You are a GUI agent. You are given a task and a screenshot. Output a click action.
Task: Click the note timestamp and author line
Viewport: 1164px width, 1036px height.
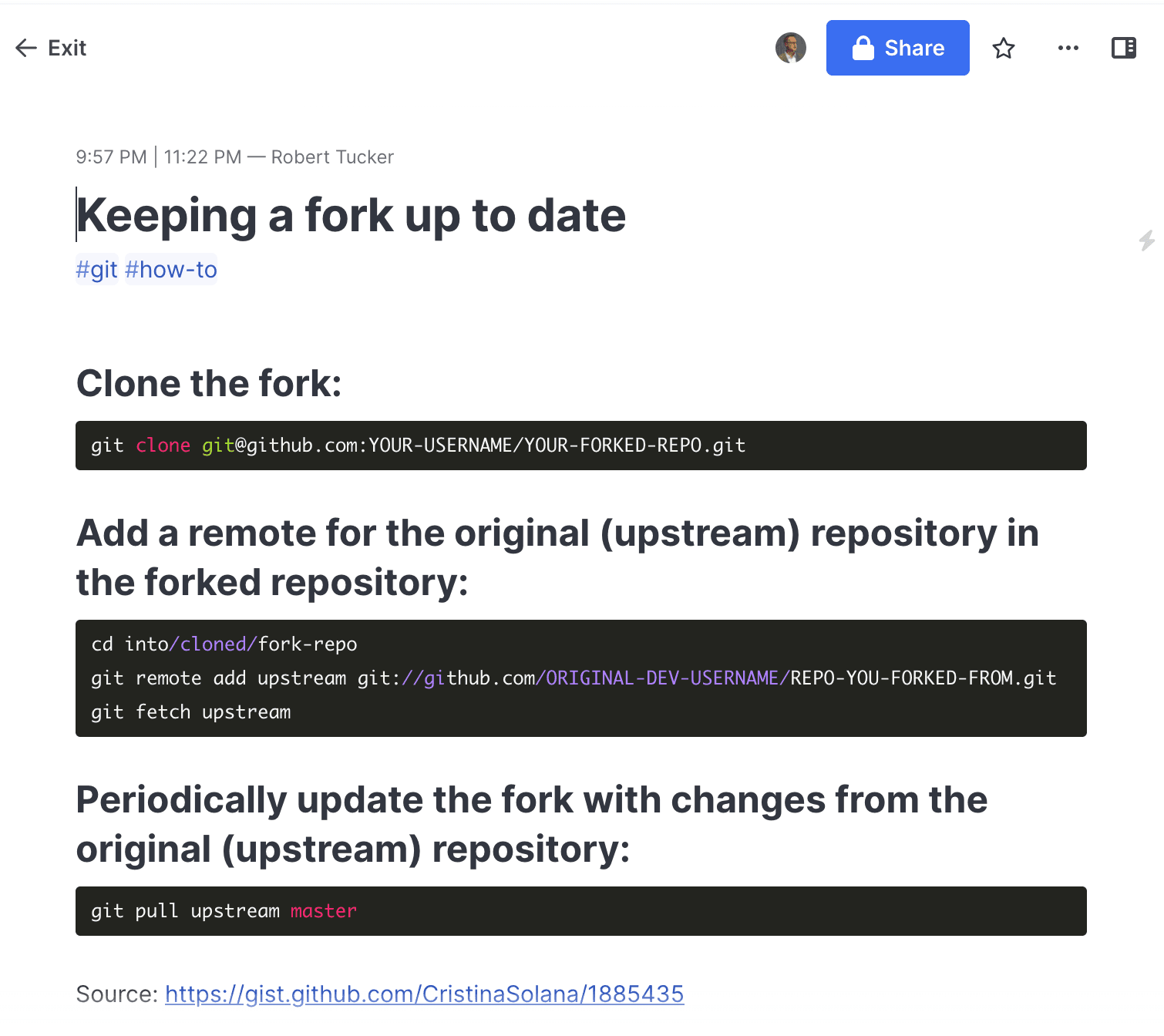pos(234,157)
